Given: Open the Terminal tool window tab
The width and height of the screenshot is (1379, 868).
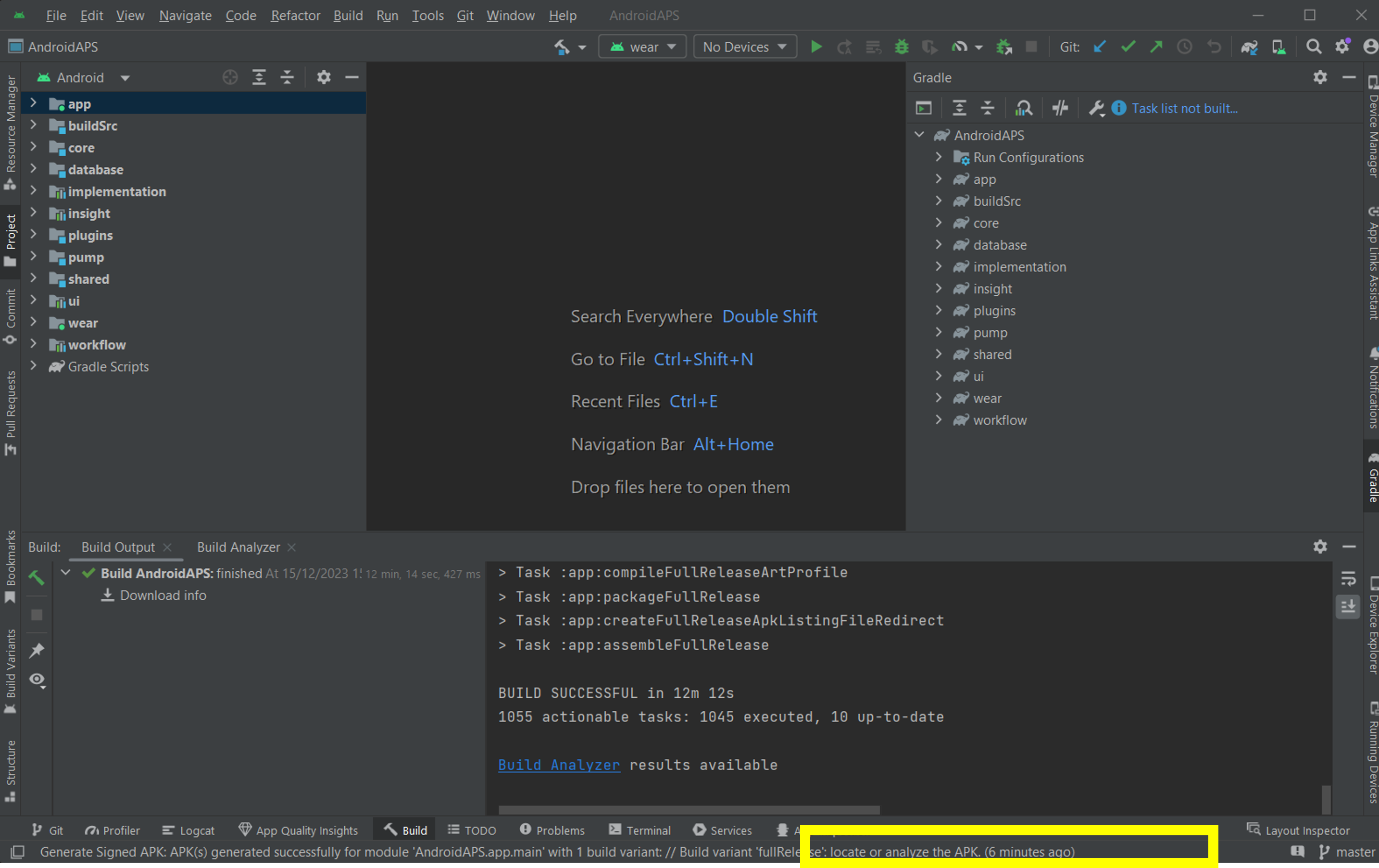Looking at the screenshot, I should pyautogui.click(x=639, y=830).
